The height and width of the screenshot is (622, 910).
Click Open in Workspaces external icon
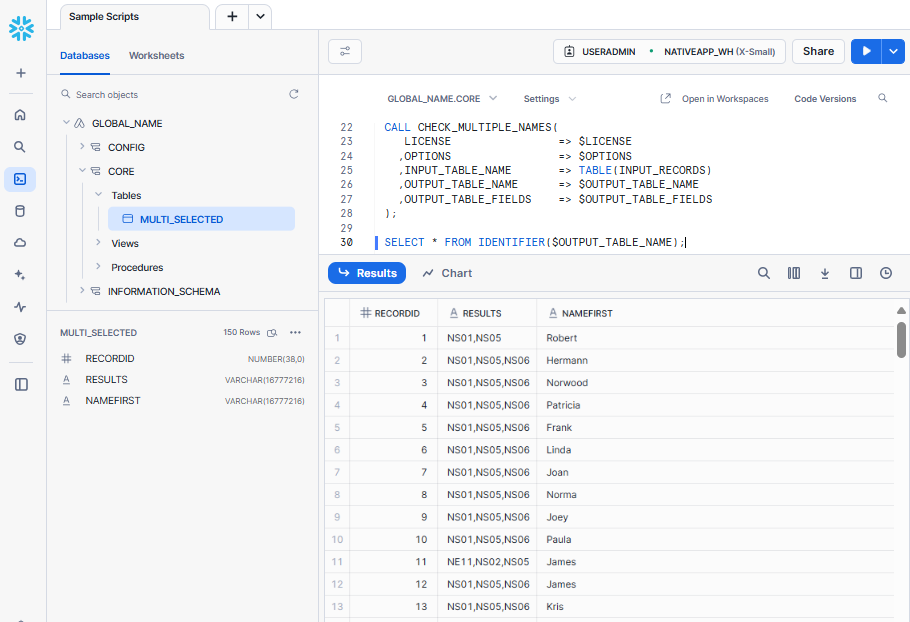pyautogui.click(x=666, y=99)
